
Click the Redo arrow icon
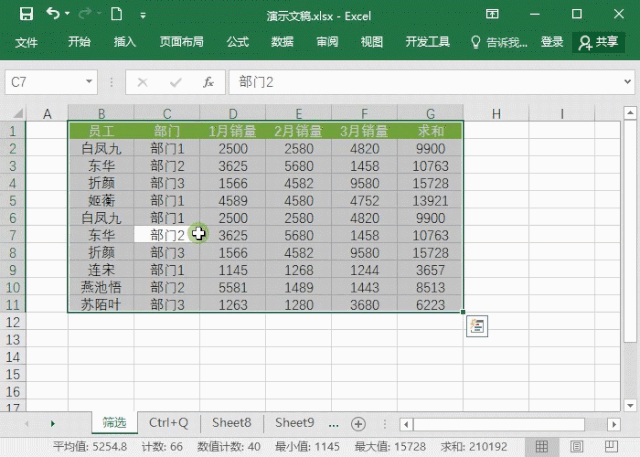(x=84, y=14)
